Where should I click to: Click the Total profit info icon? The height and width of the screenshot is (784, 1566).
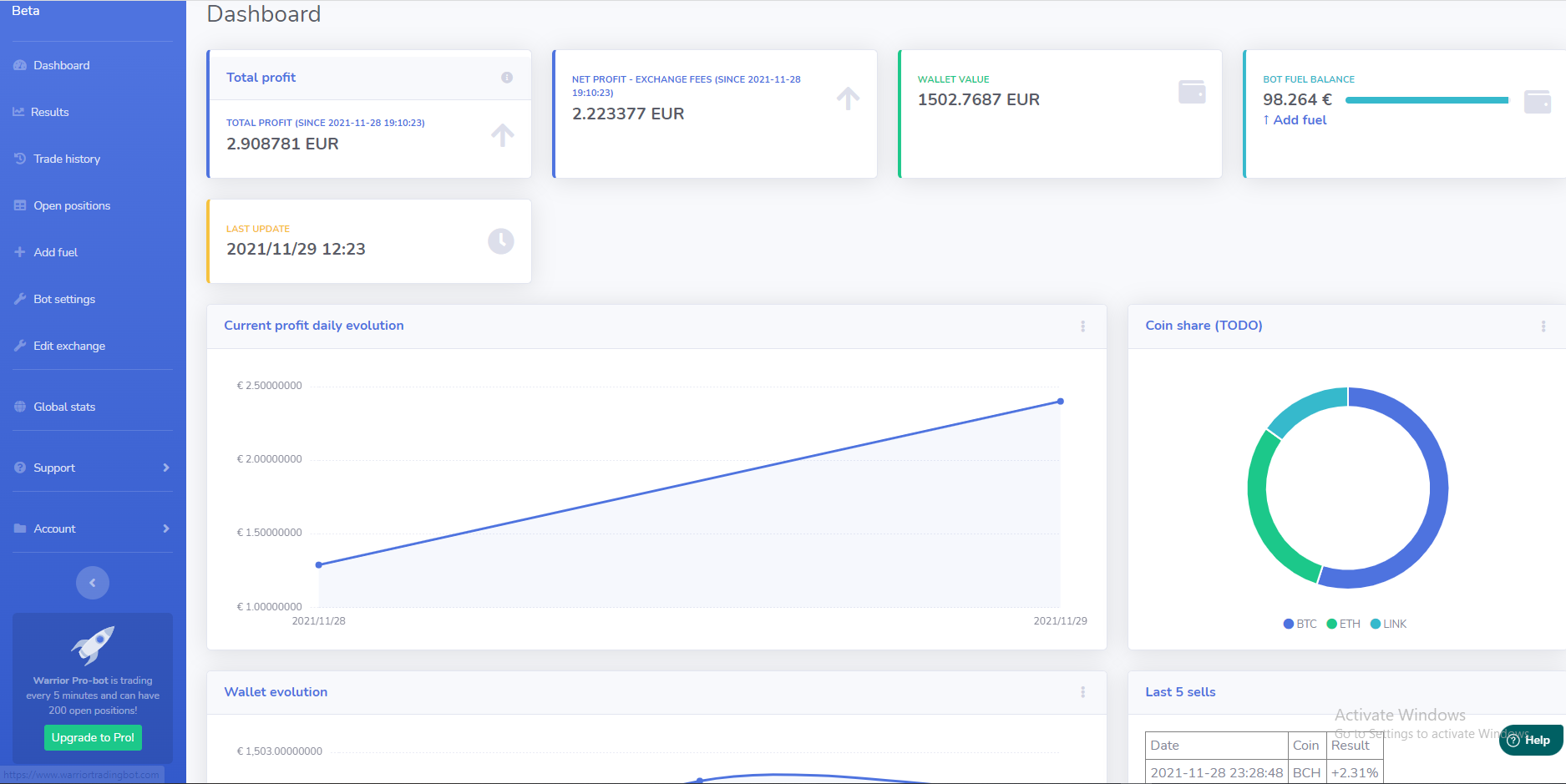point(506,78)
